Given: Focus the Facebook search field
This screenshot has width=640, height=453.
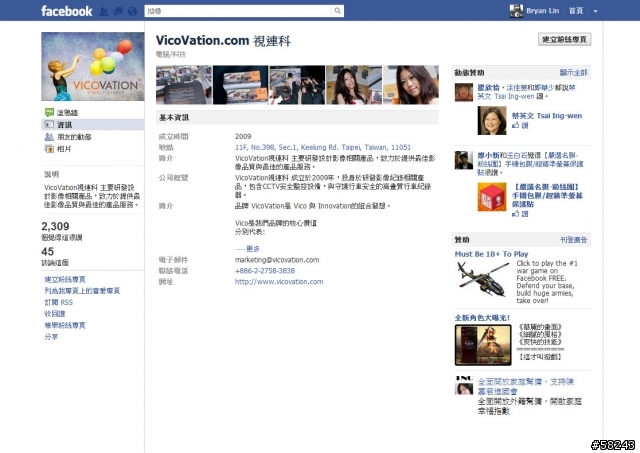Looking at the screenshot, I should [238, 11].
